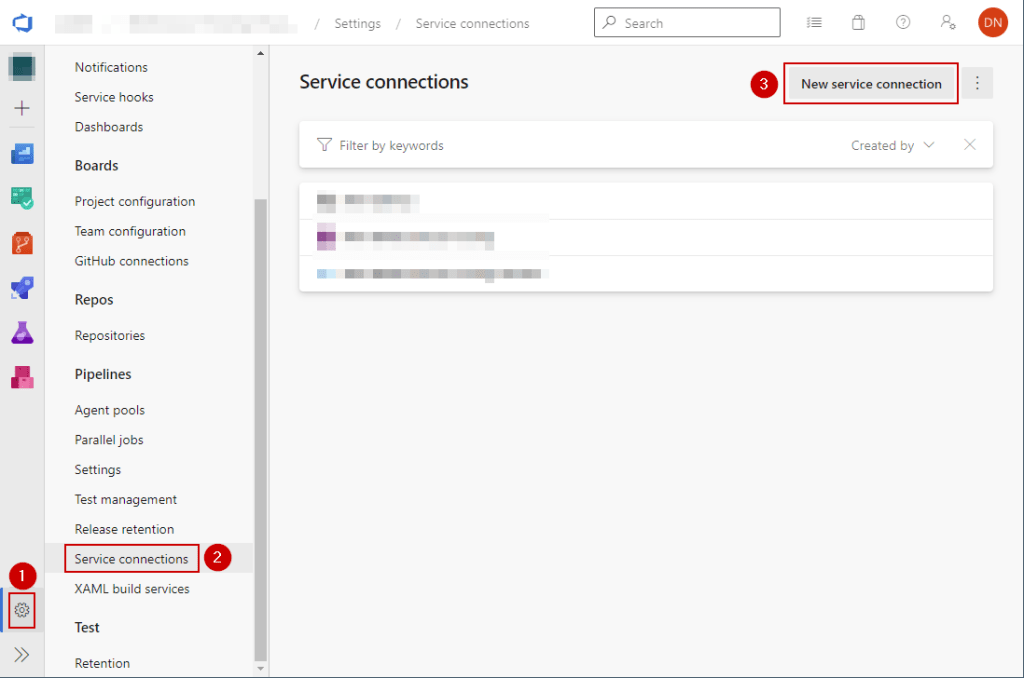Open Test Plans flask icon

22,333
